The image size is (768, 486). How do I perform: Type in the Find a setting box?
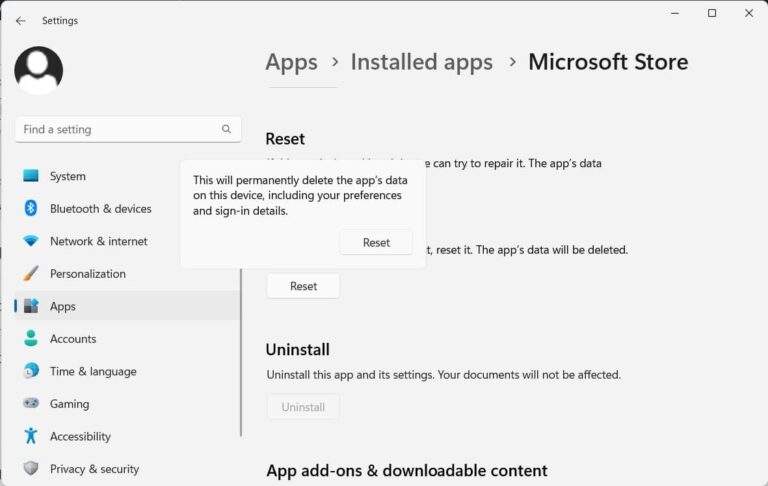[x=115, y=129]
